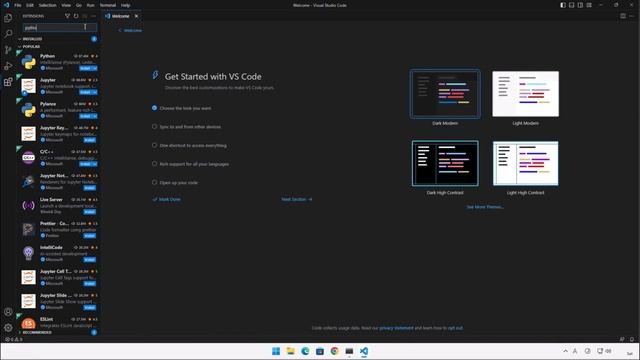Choose the Light Modern theme thumbnail
The image size is (640, 360).
pyautogui.click(x=525, y=94)
